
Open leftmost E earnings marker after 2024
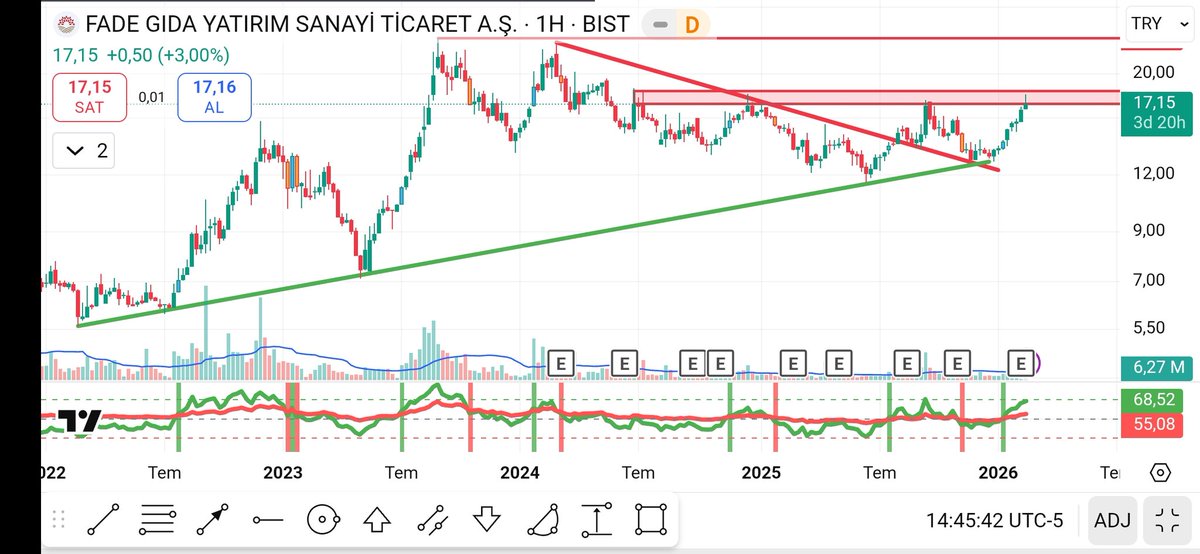coord(561,361)
